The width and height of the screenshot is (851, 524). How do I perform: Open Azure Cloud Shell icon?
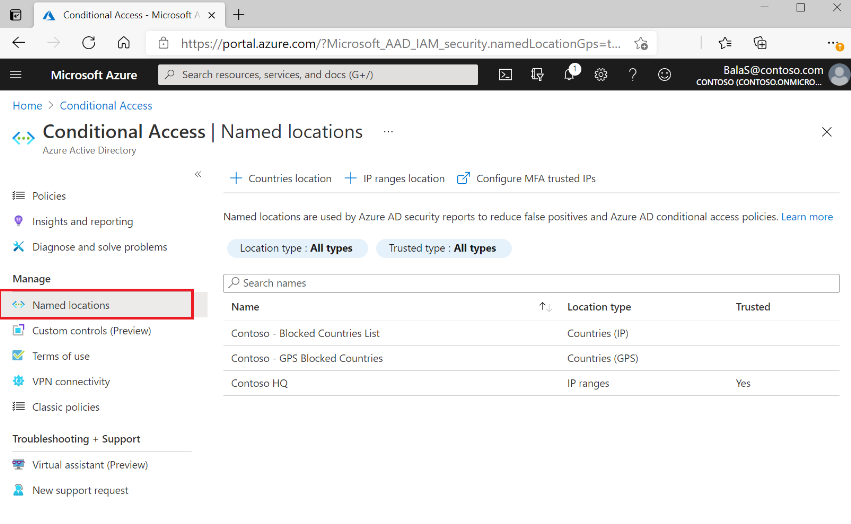(x=505, y=75)
